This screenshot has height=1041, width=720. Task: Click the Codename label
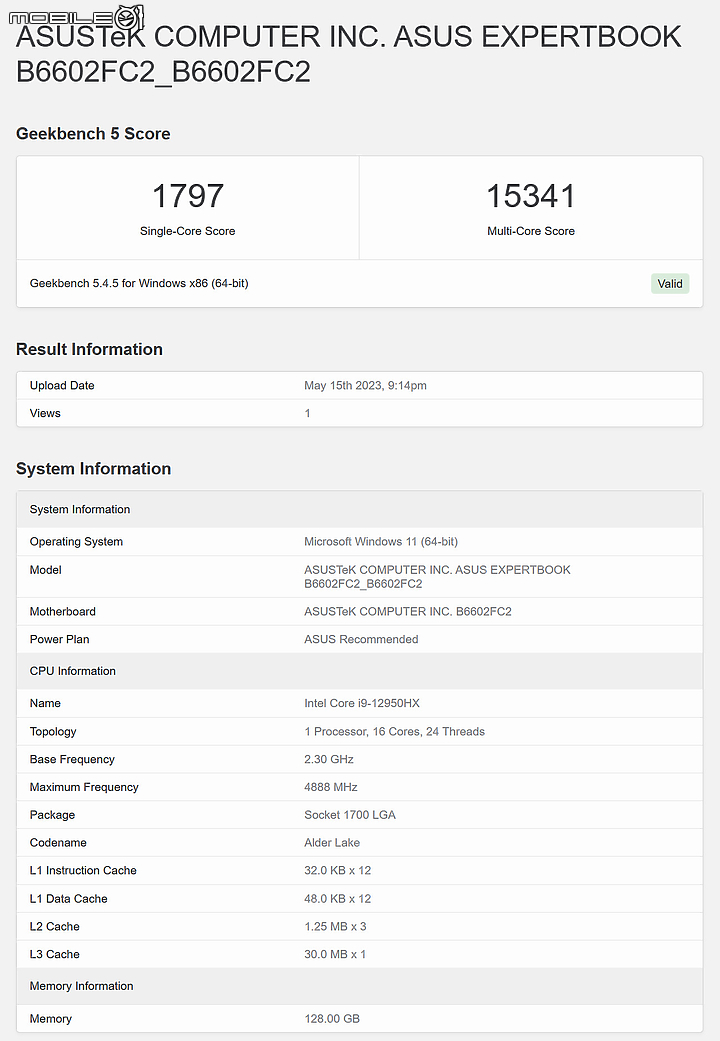pyautogui.click(x=58, y=843)
